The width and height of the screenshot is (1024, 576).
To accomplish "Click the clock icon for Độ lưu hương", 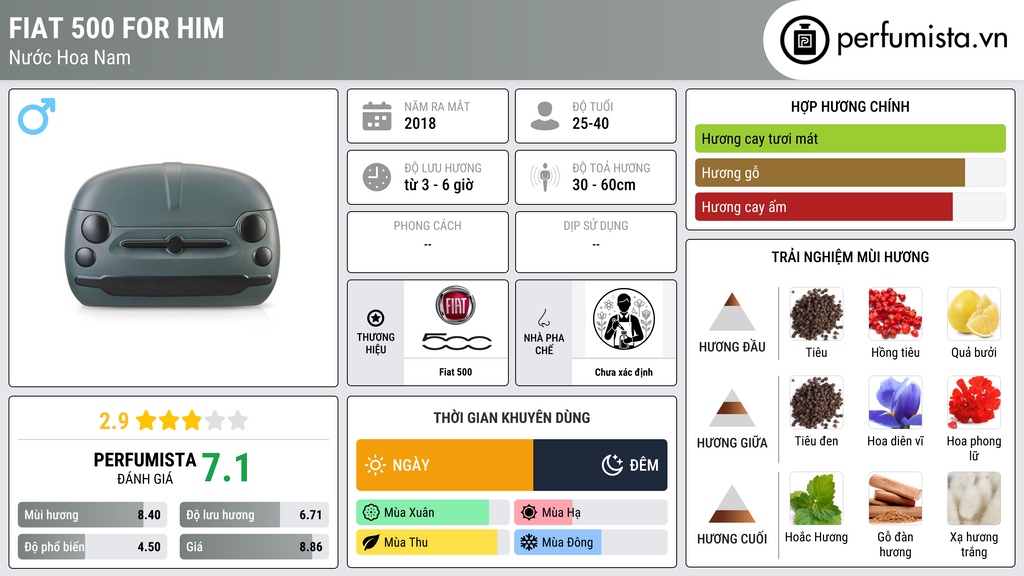I will (x=377, y=177).
